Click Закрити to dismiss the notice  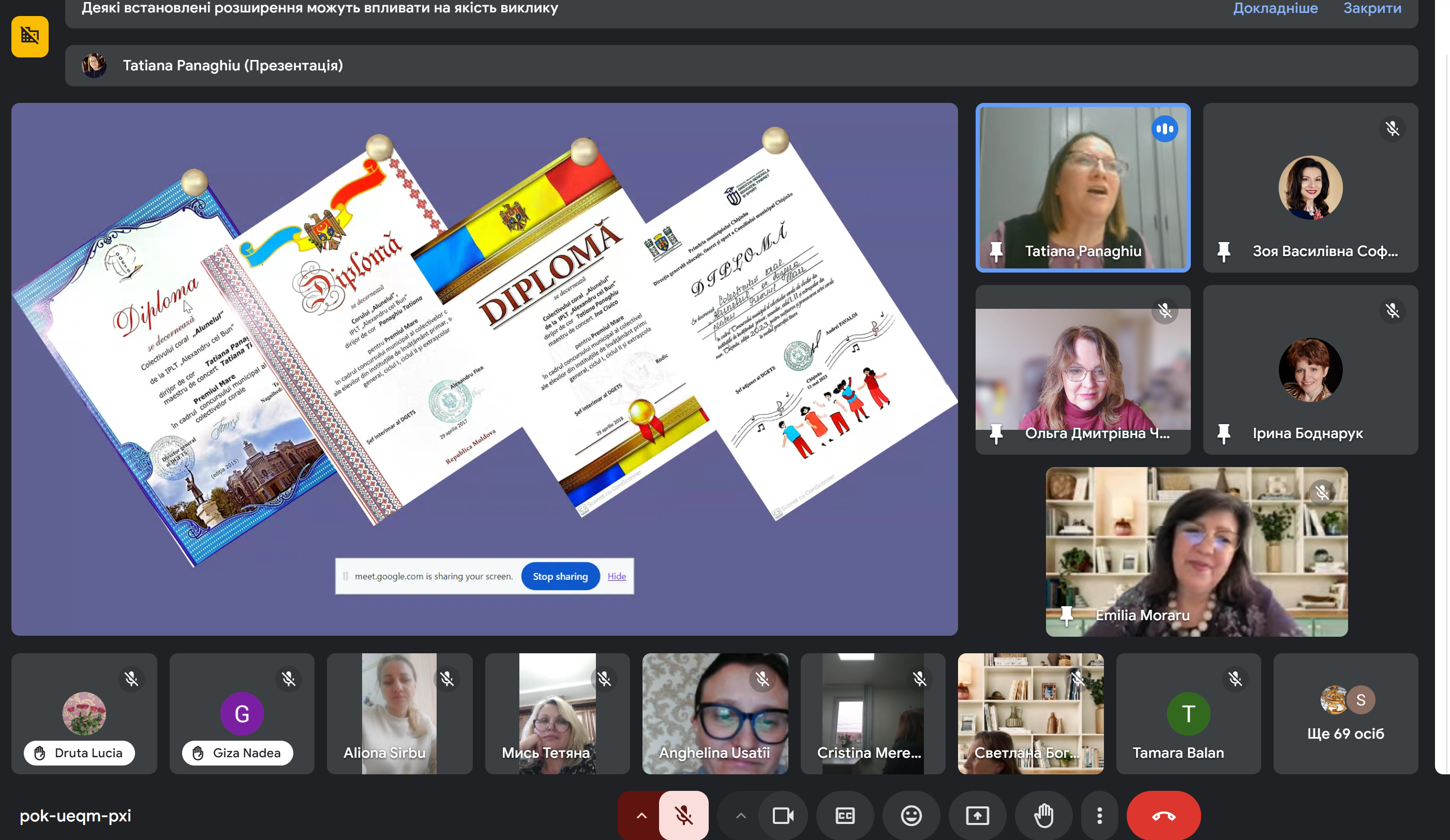(1372, 8)
